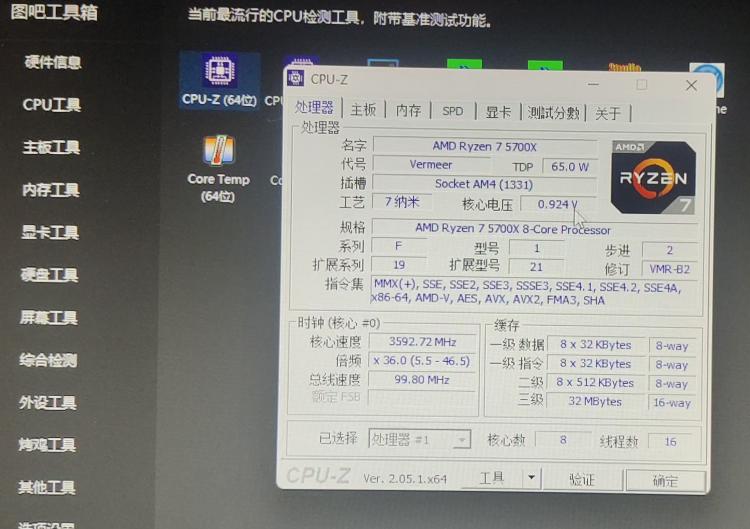Open the SPD tab in CPU-Z
Screen dimensions: 750x529
[452, 111]
